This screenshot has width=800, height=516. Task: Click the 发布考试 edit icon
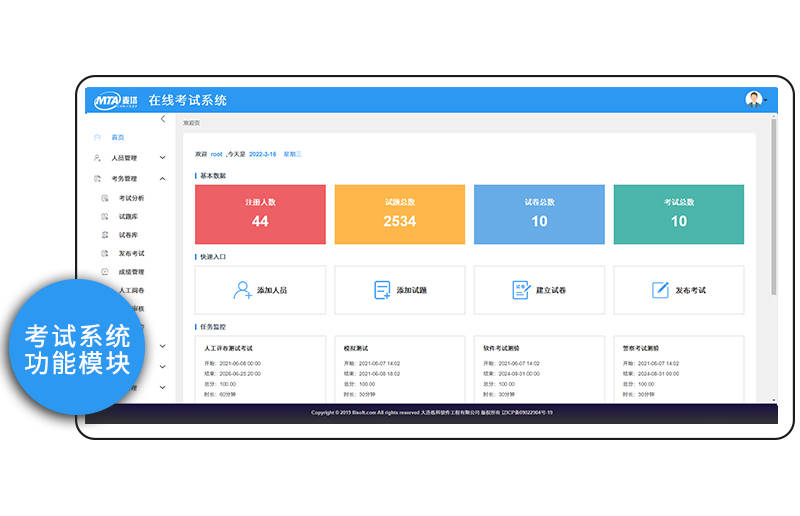[660, 290]
